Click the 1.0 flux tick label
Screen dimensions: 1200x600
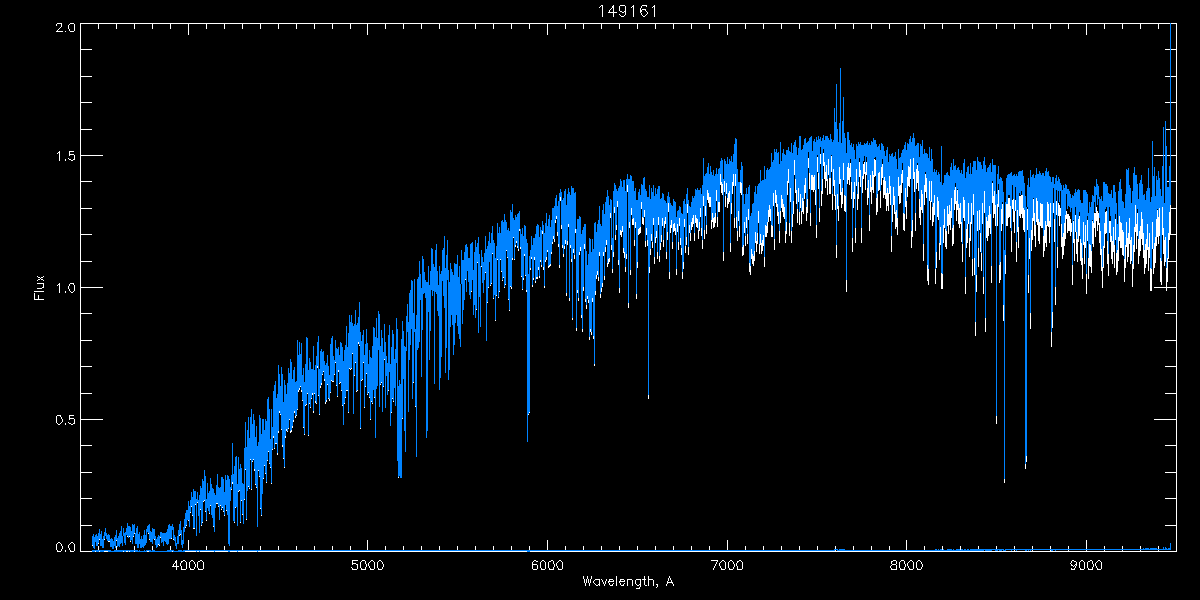(65, 288)
